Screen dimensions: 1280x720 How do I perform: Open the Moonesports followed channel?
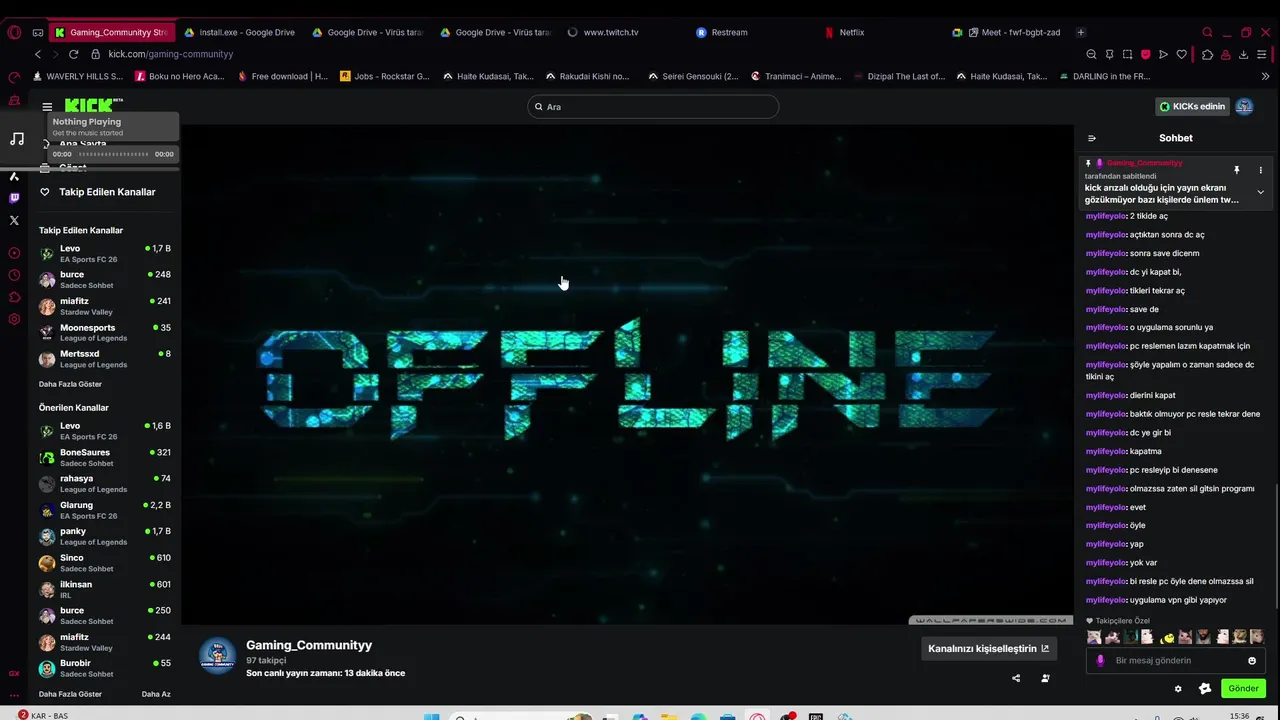[105, 332]
